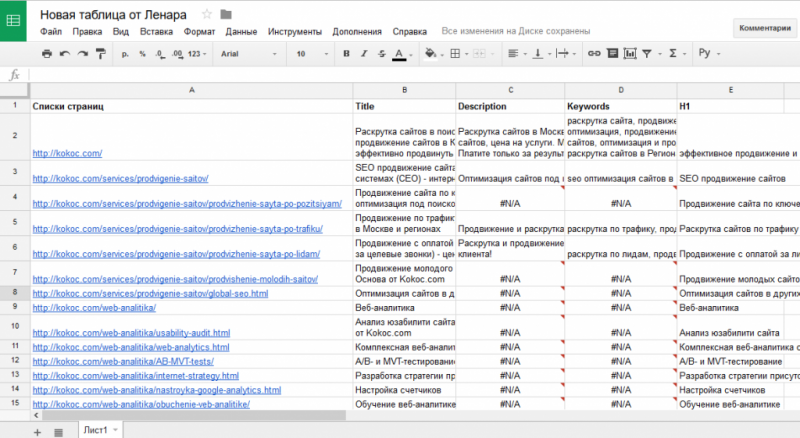This screenshot has width=800, height=438.
Task: Expand the 123 number format dropdown
Action: 197,54
